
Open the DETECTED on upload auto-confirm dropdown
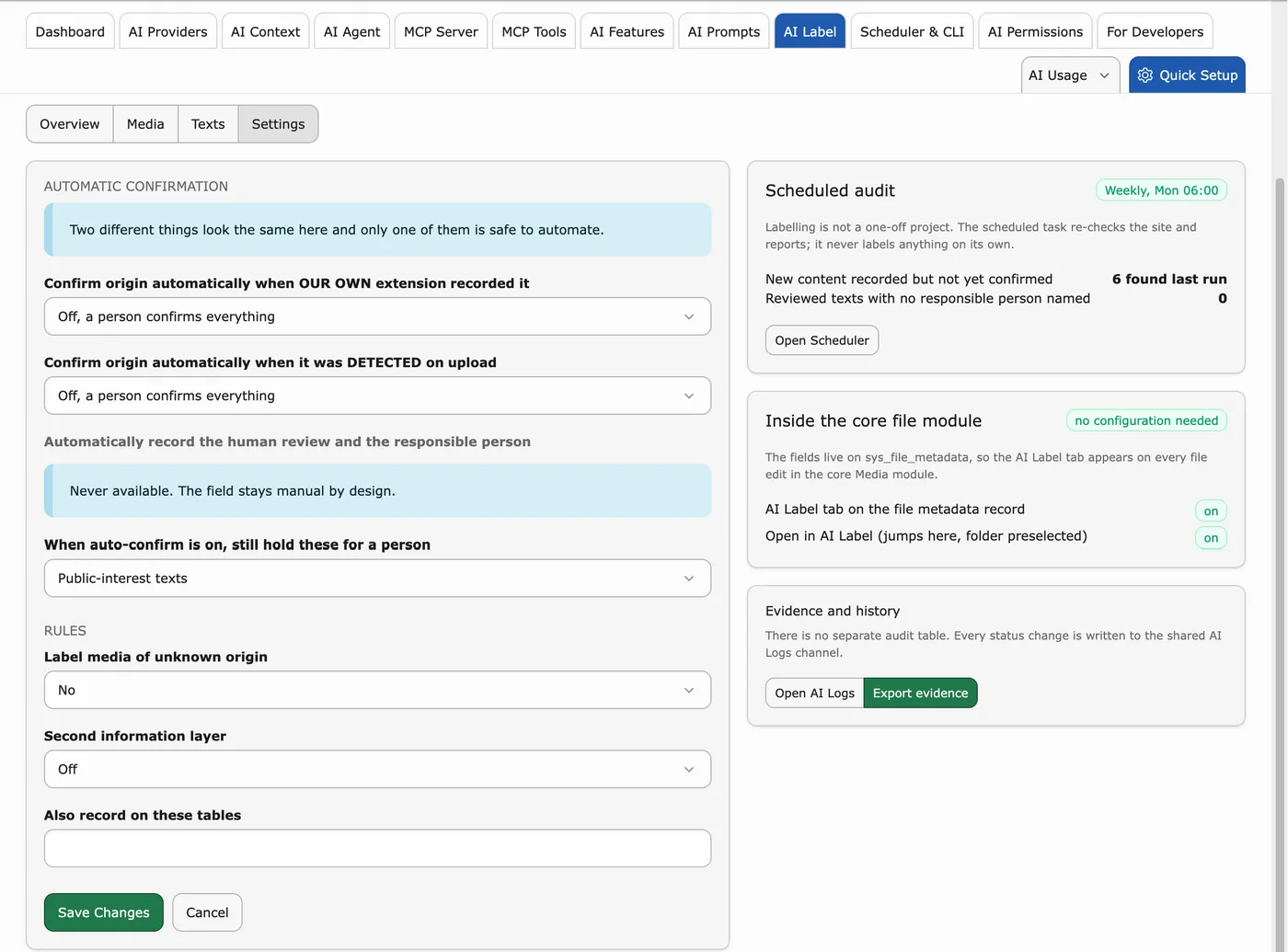377,396
